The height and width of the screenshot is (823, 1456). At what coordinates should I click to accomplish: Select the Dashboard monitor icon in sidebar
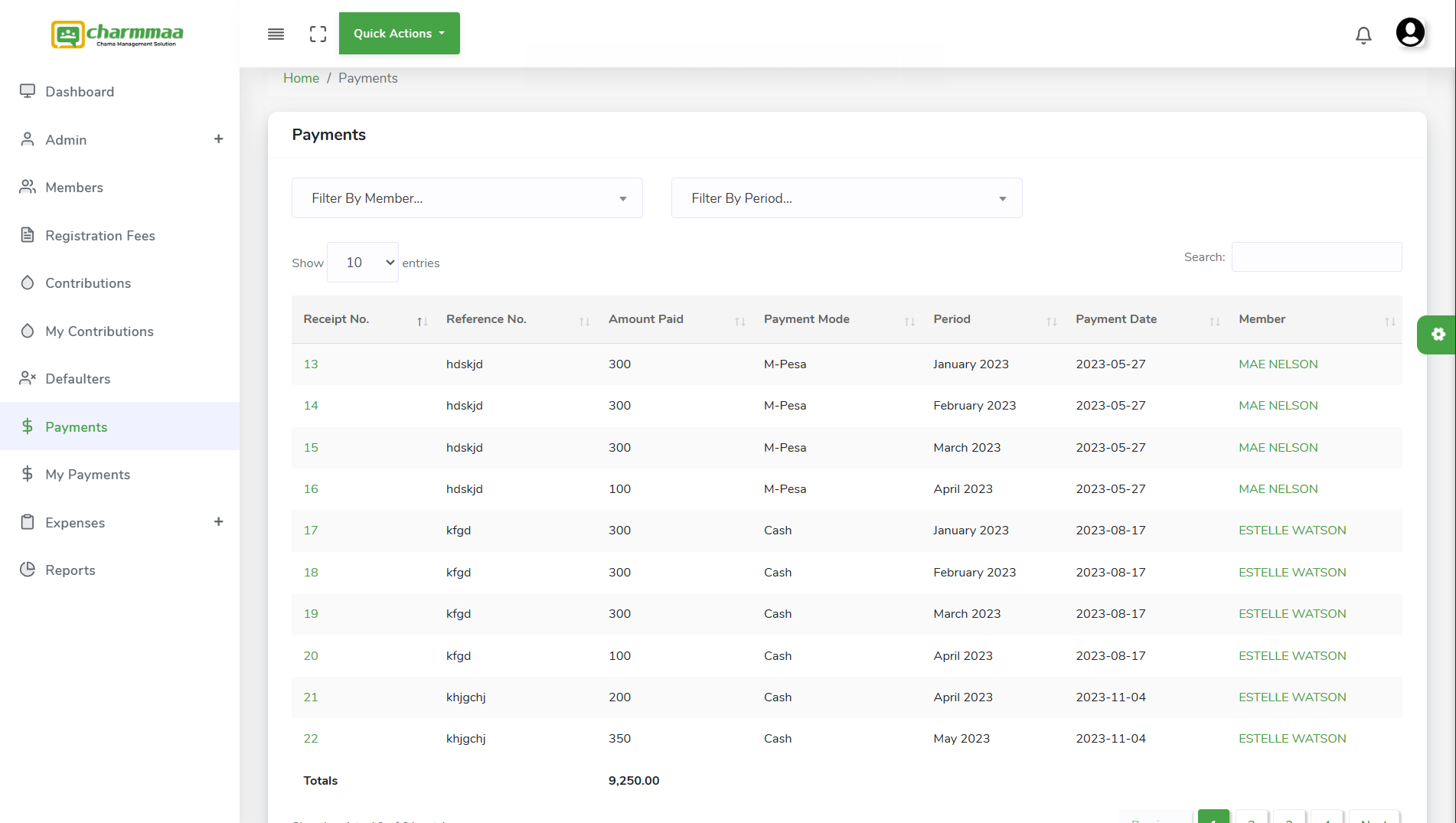pyautogui.click(x=28, y=90)
